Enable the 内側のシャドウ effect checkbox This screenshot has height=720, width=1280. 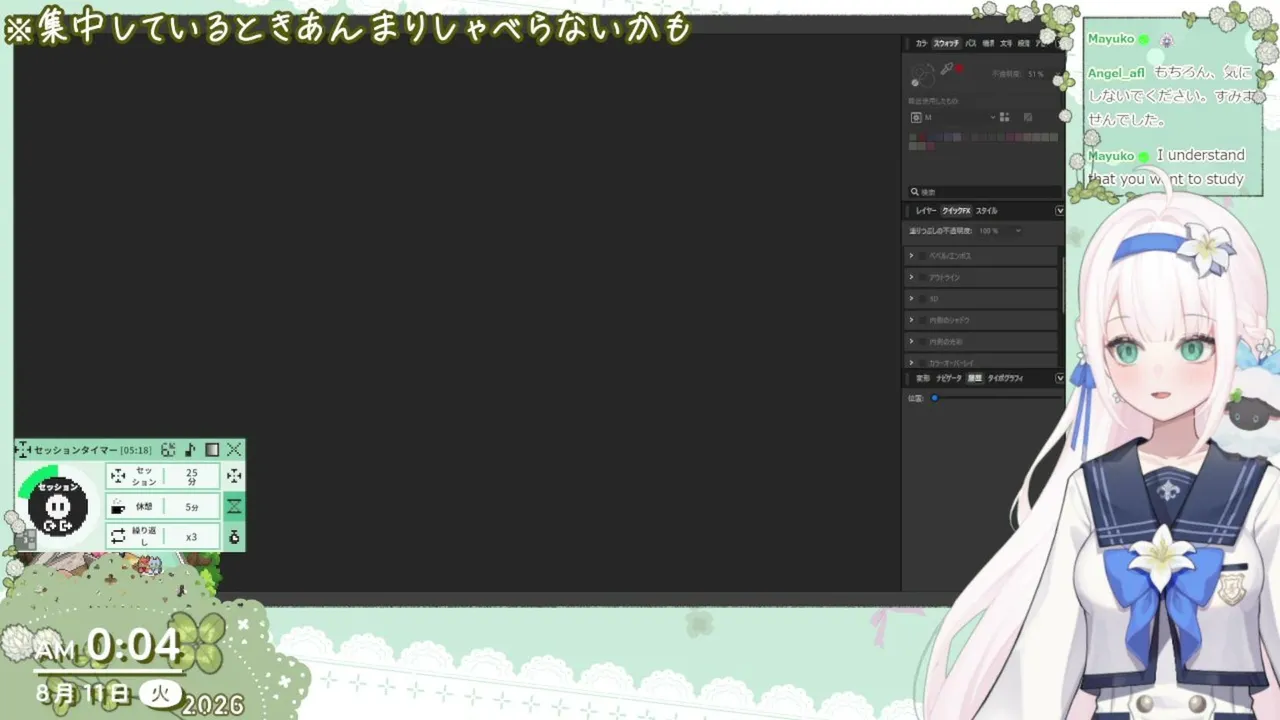pyautogui.click(x=923, y=320)
